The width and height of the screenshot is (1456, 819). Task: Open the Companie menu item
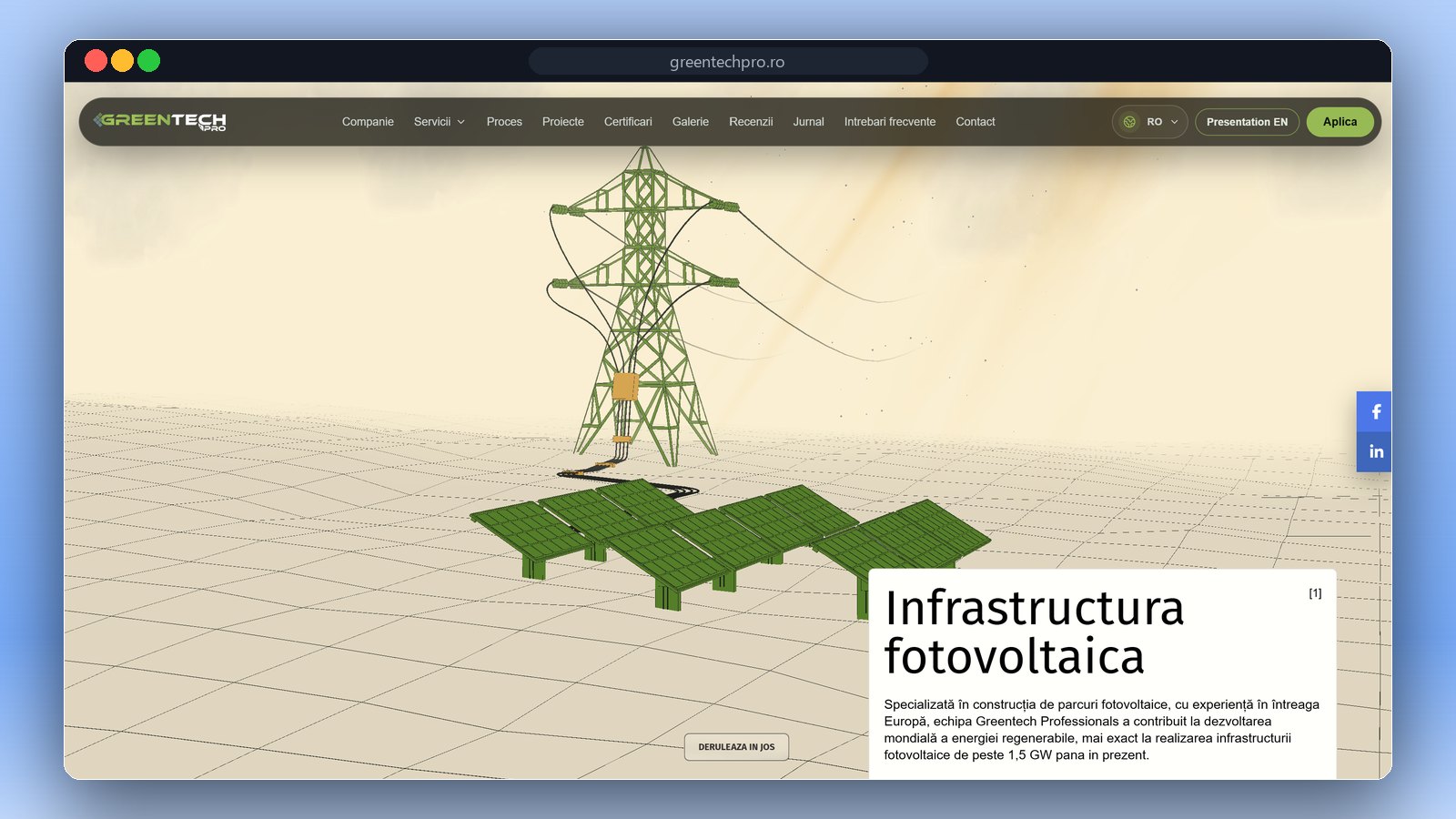pos(368,122)
